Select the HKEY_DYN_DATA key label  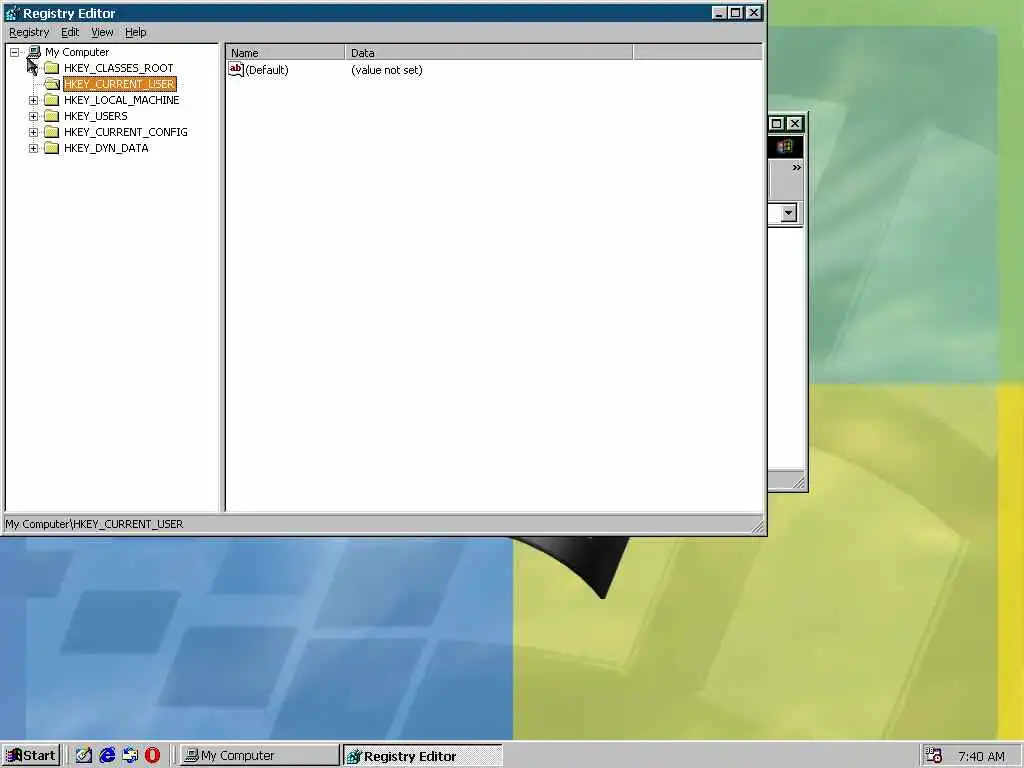[106, 148]
